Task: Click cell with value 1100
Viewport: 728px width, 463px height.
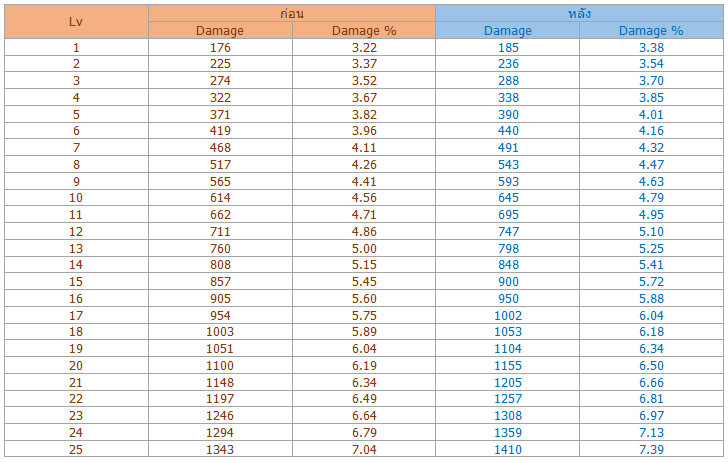Action: tap(220, 365)
